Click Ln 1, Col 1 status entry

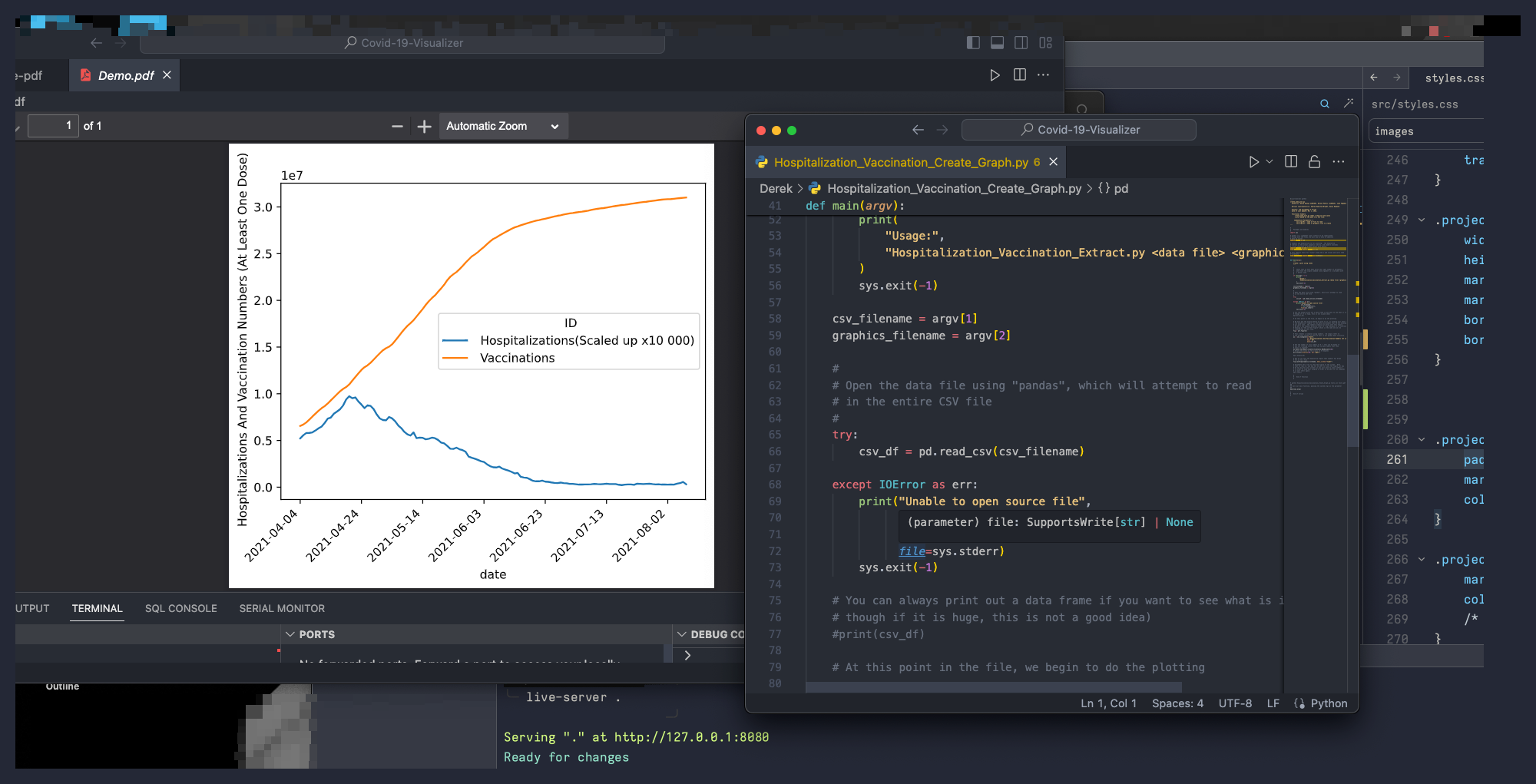[x=1108, y=703]
